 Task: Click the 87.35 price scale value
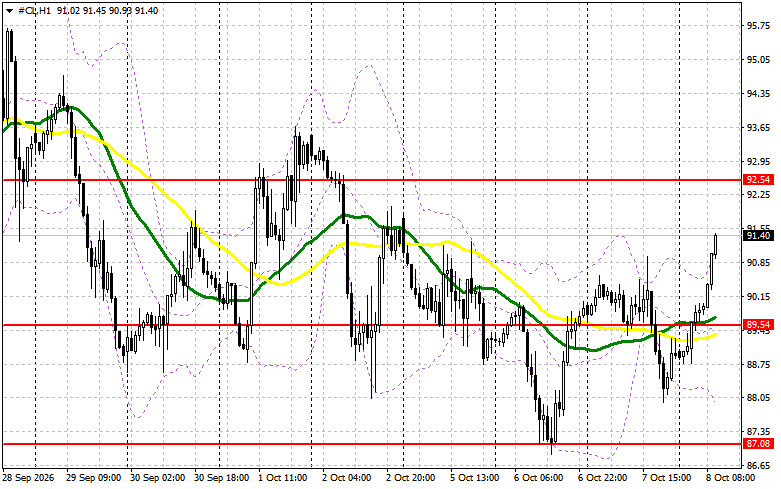click(x=758, y=432)
